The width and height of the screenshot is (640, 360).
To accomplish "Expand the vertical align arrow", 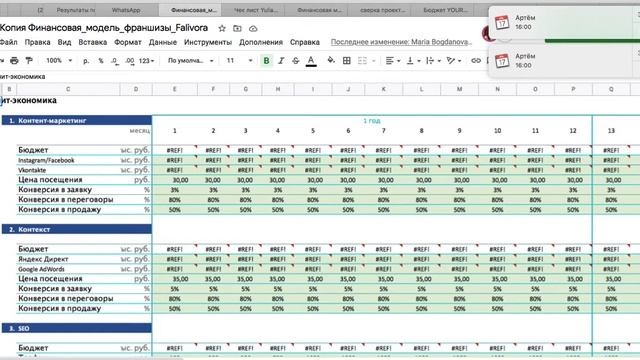I will 419,61.
